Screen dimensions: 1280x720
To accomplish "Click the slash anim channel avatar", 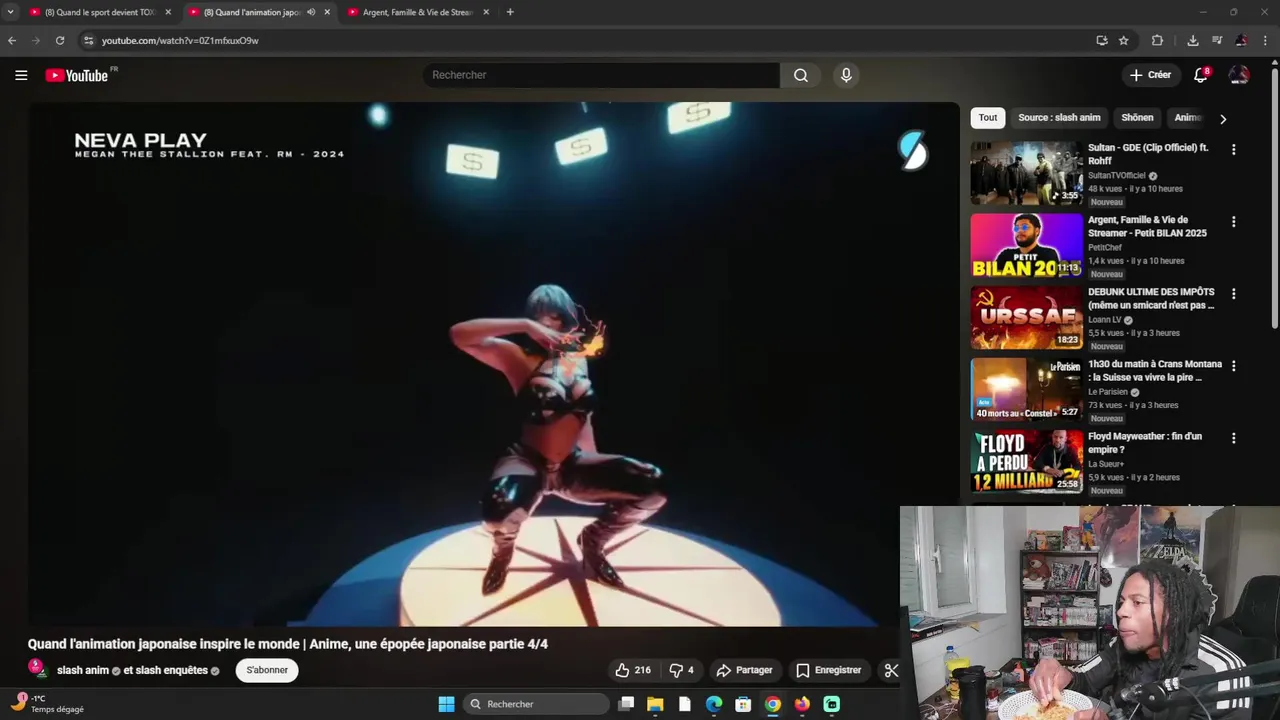I will tap(37, 669).
